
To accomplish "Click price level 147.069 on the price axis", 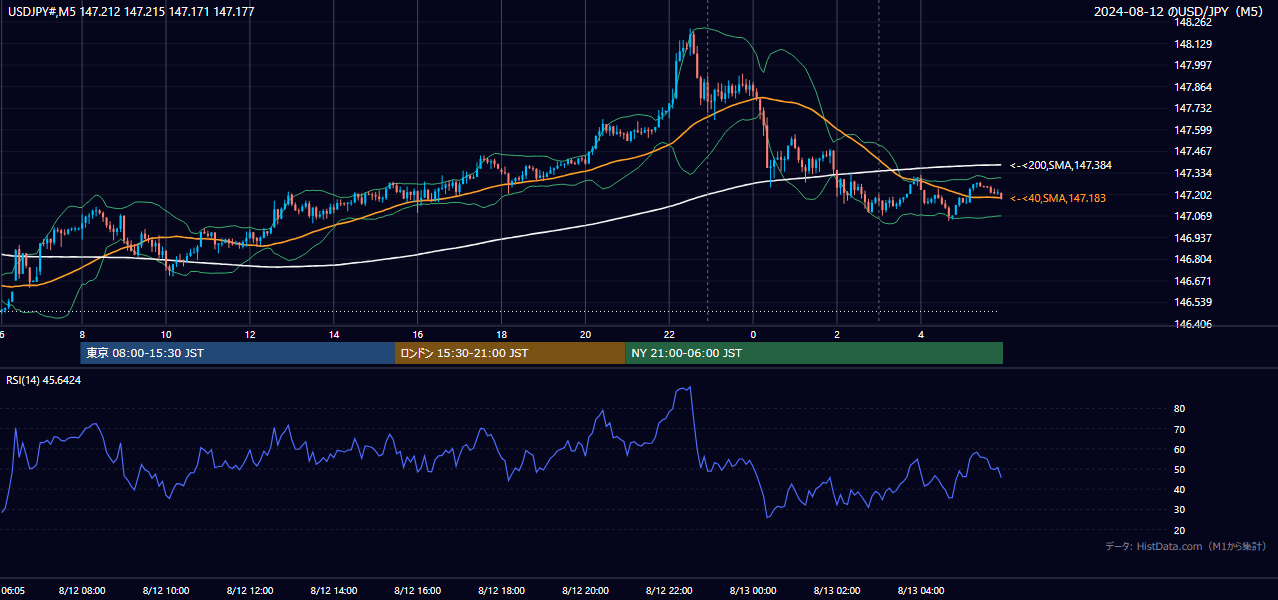I will click(1193, 216).
